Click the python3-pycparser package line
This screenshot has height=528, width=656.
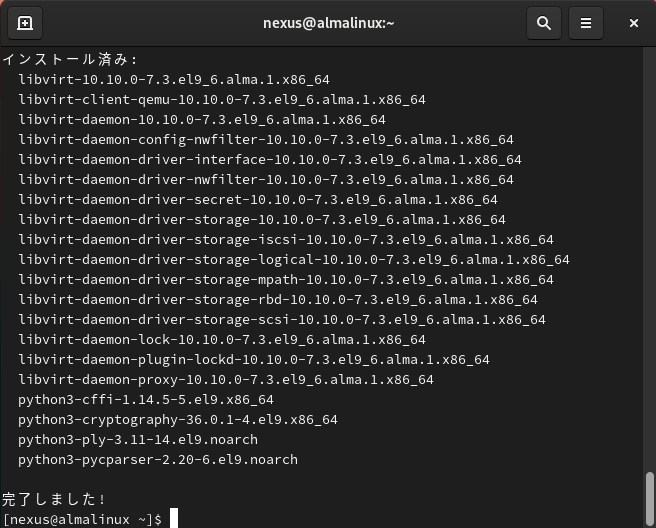click(157, 460)
